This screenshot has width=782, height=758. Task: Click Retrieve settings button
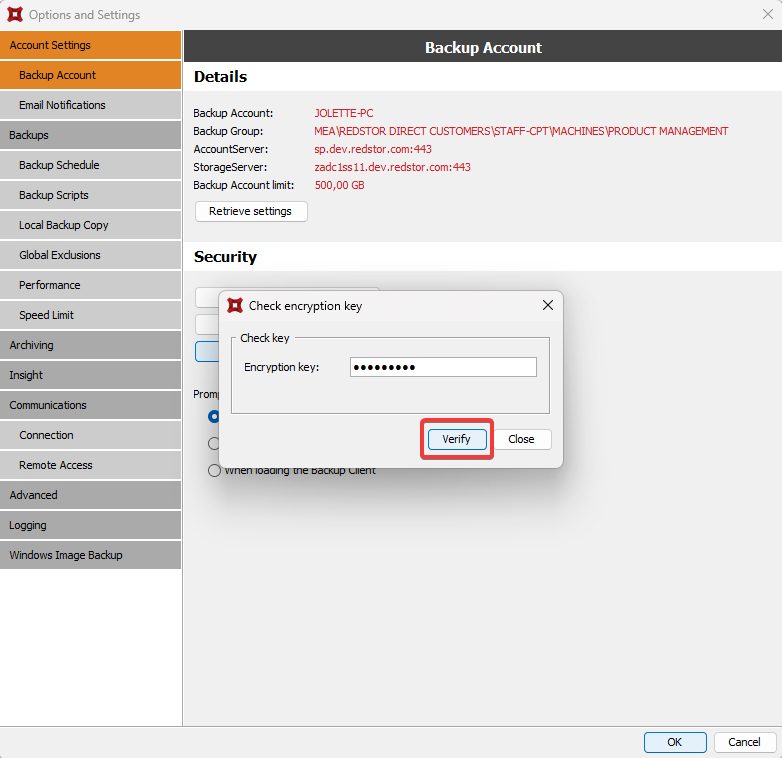point(251,211)
